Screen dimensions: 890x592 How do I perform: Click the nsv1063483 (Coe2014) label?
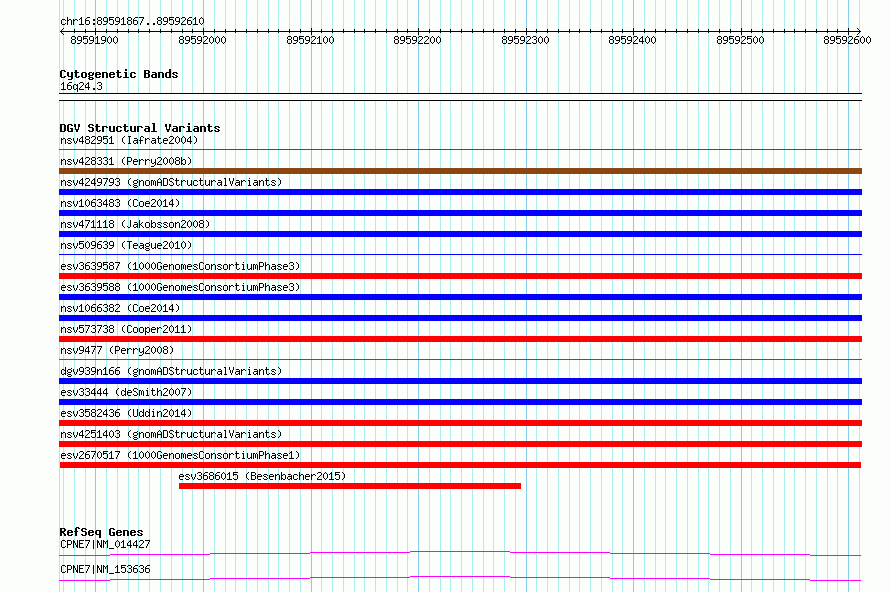[120, 203]
